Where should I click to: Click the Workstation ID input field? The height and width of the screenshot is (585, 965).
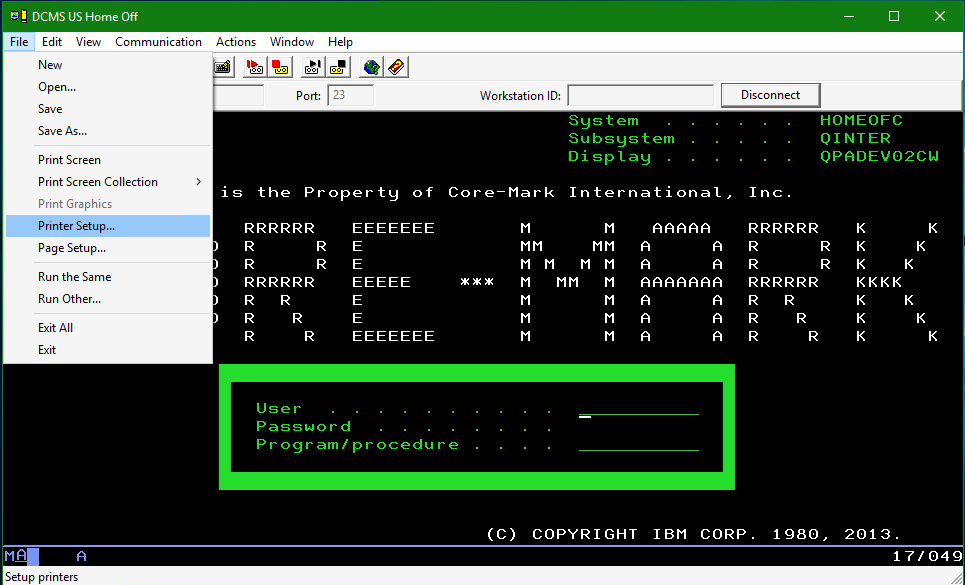640,96
